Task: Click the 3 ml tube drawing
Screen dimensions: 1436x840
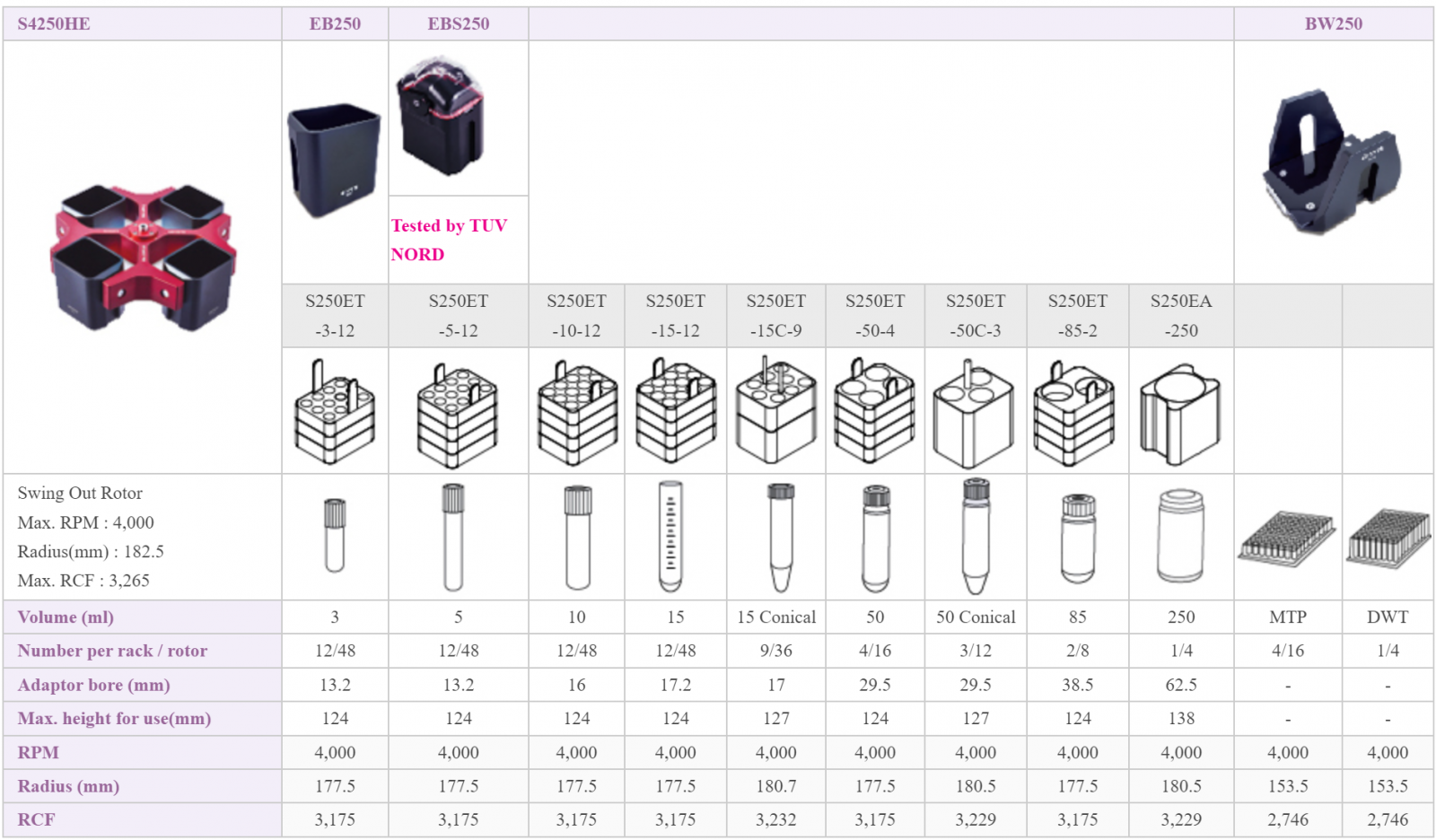Action: (335, 536)
